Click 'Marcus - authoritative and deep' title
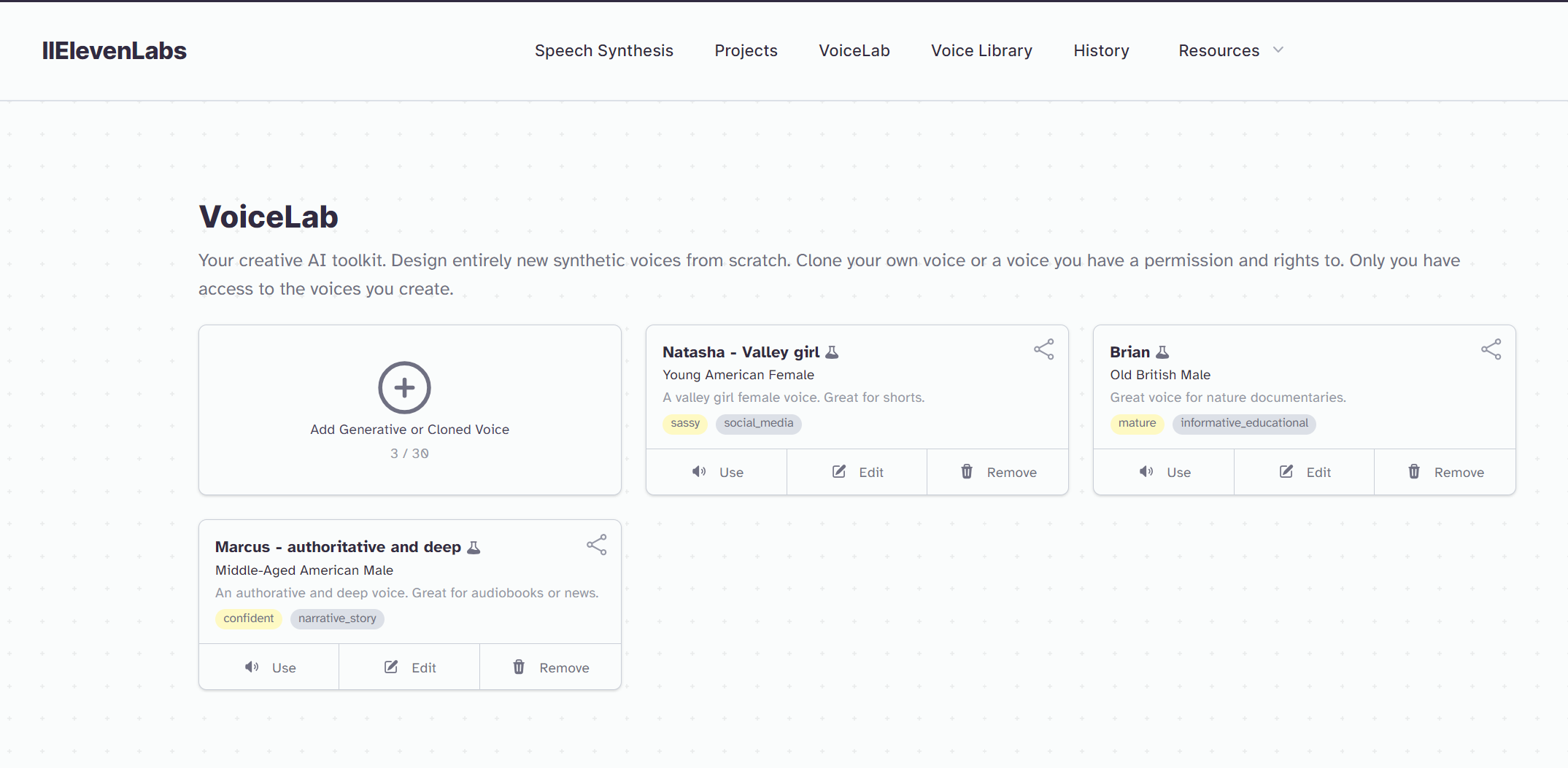This screenshot has width=1568, height=768. click(x=338, y=547)
